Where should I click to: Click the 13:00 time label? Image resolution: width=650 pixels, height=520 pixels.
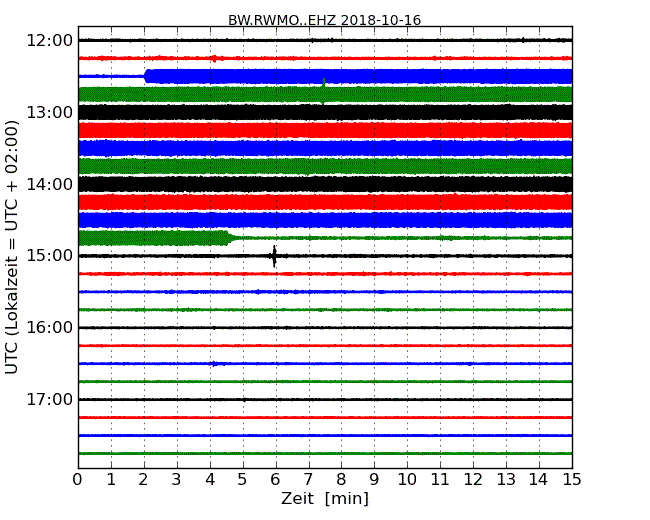[x=49, y=112]
